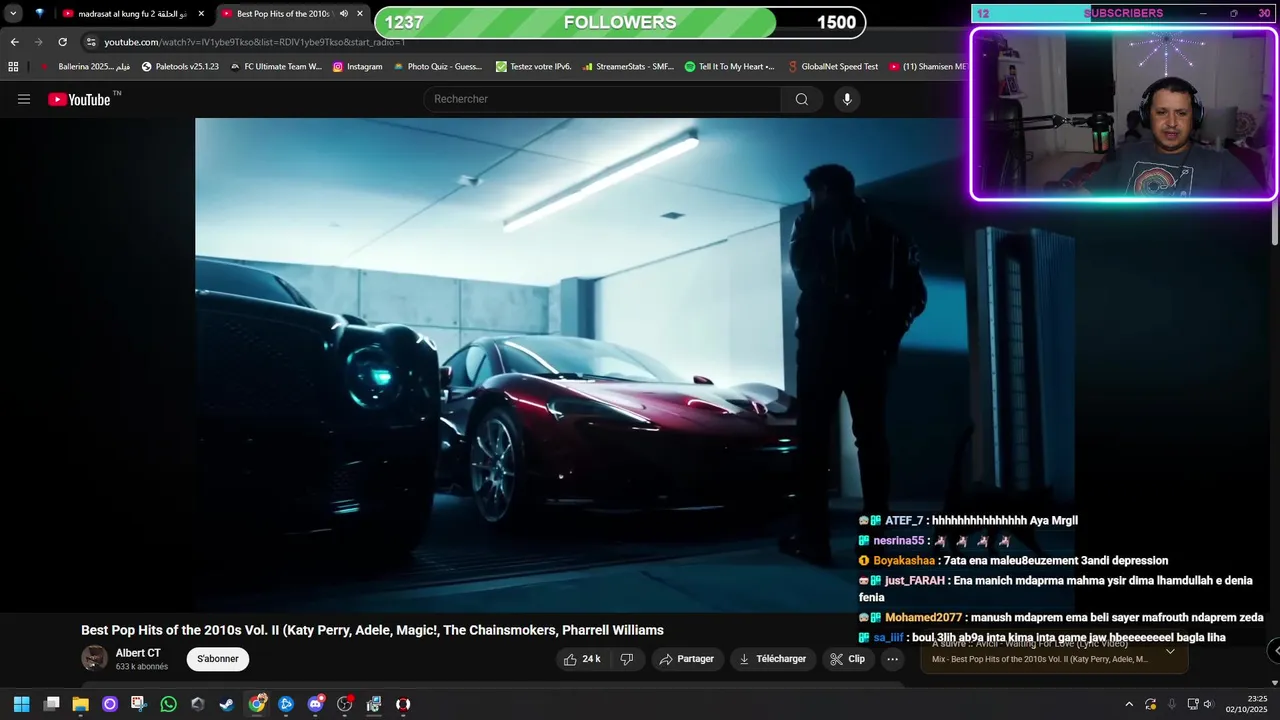The width and height of the screenshot is (1280, 720).
Task: Switch to the madrasat al kung fu tab
Action: [133, 14]
